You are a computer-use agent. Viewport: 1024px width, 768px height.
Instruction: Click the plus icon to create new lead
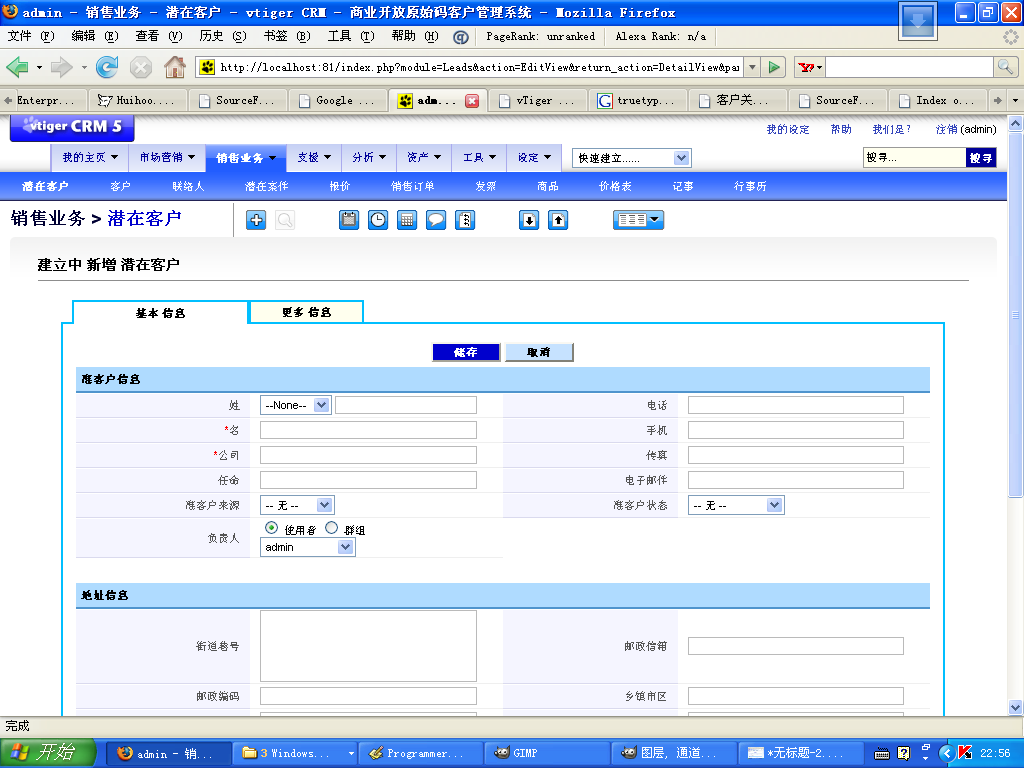click(x=256, y=220)
